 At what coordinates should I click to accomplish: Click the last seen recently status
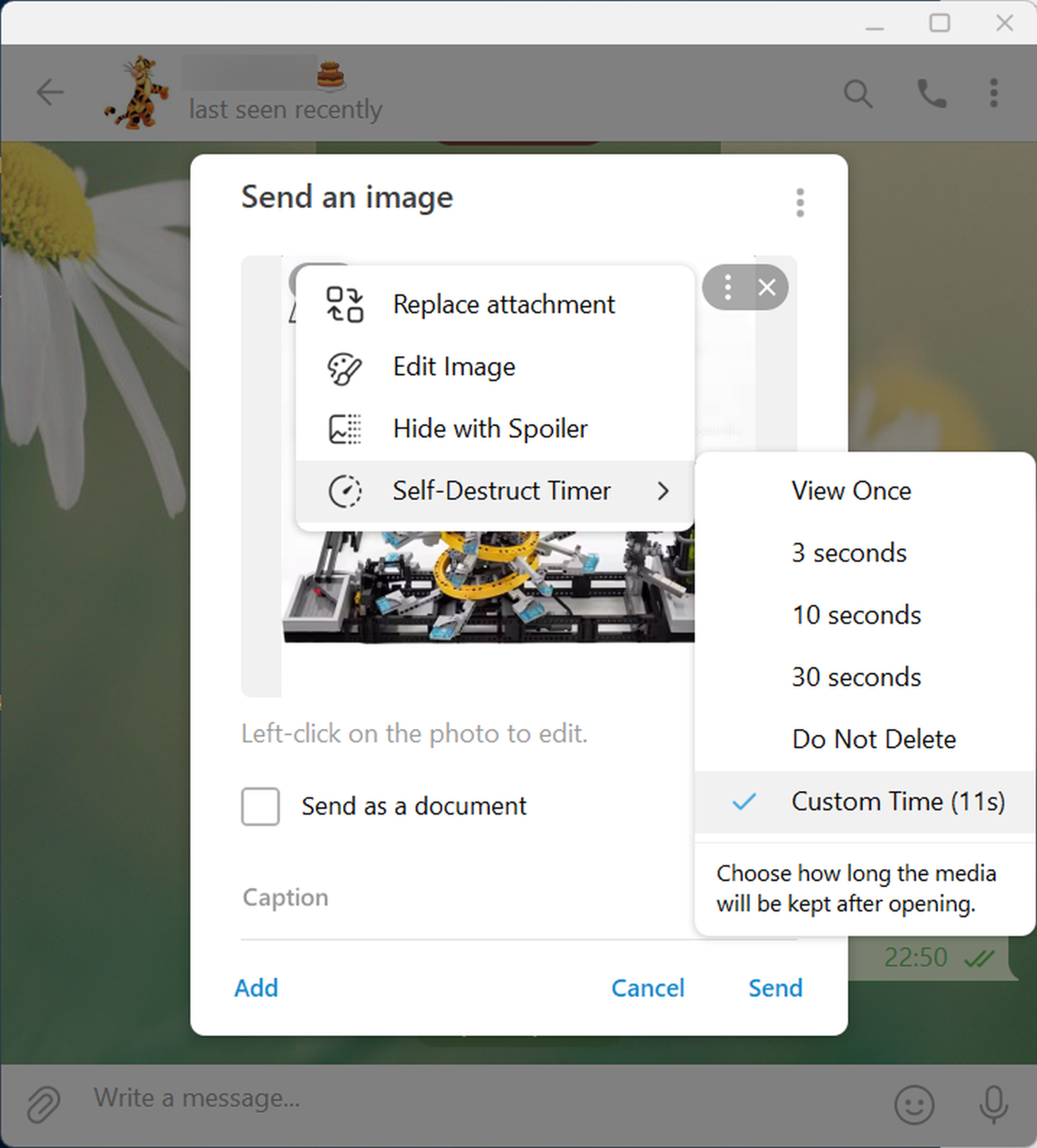pyautogui.click(x=285, y=110)
